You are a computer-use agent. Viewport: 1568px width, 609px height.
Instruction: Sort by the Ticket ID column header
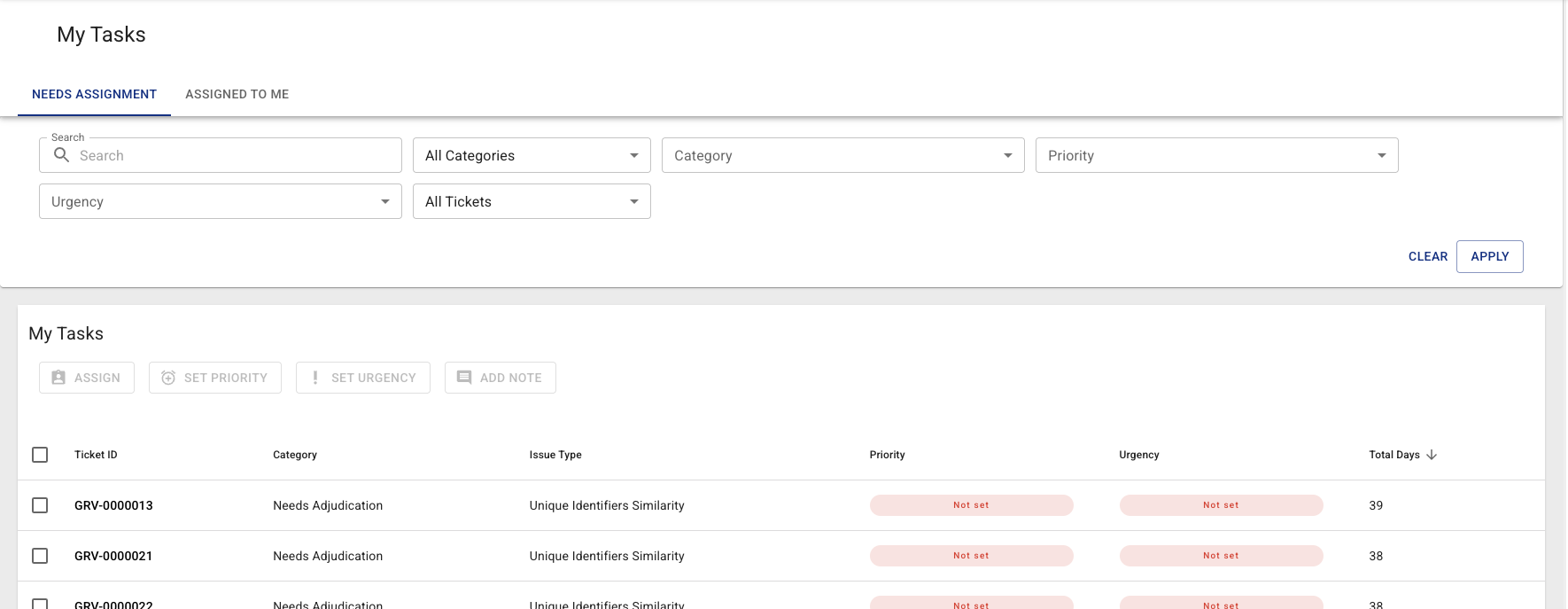coord(96,455)
